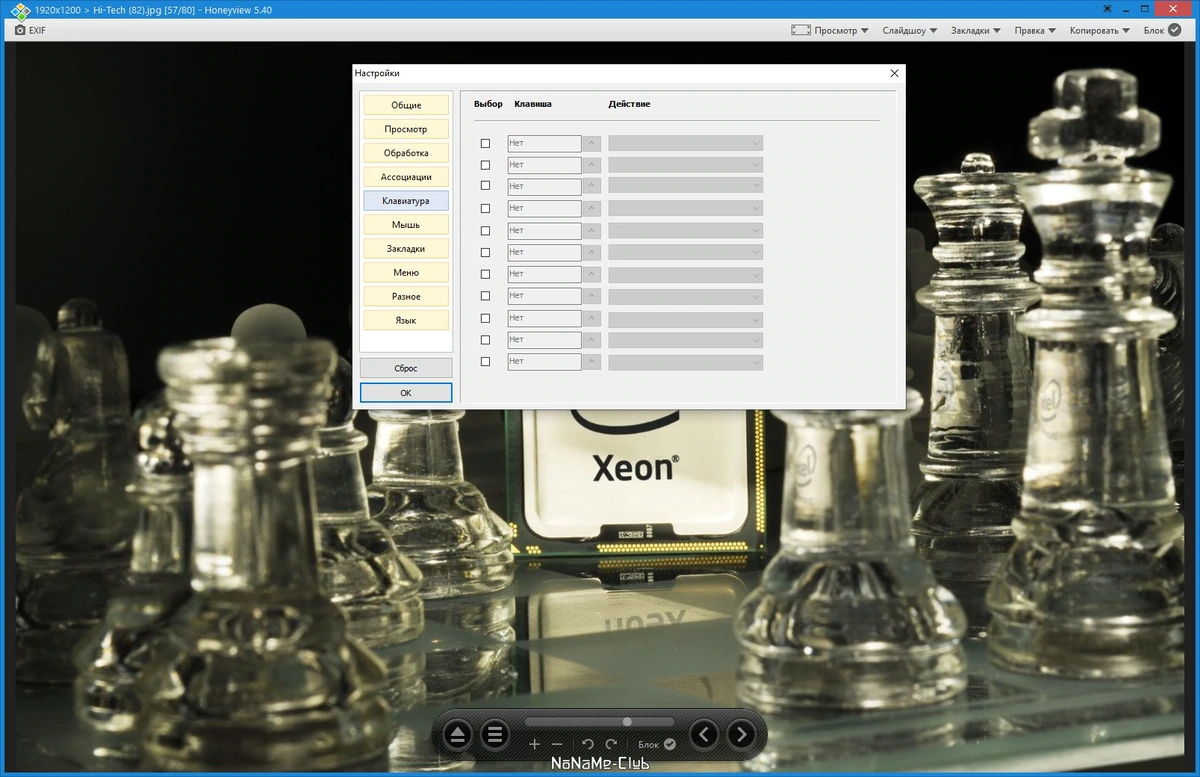Click the Honeyview app icon in title bar
This screenshot has width=1200, height=777.
19,10
